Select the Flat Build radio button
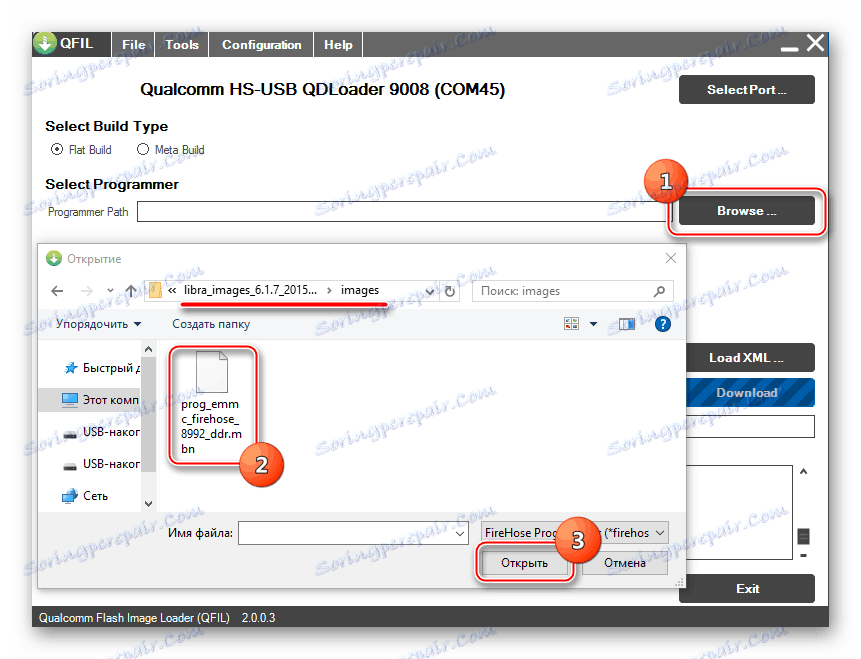 [58, 149]
